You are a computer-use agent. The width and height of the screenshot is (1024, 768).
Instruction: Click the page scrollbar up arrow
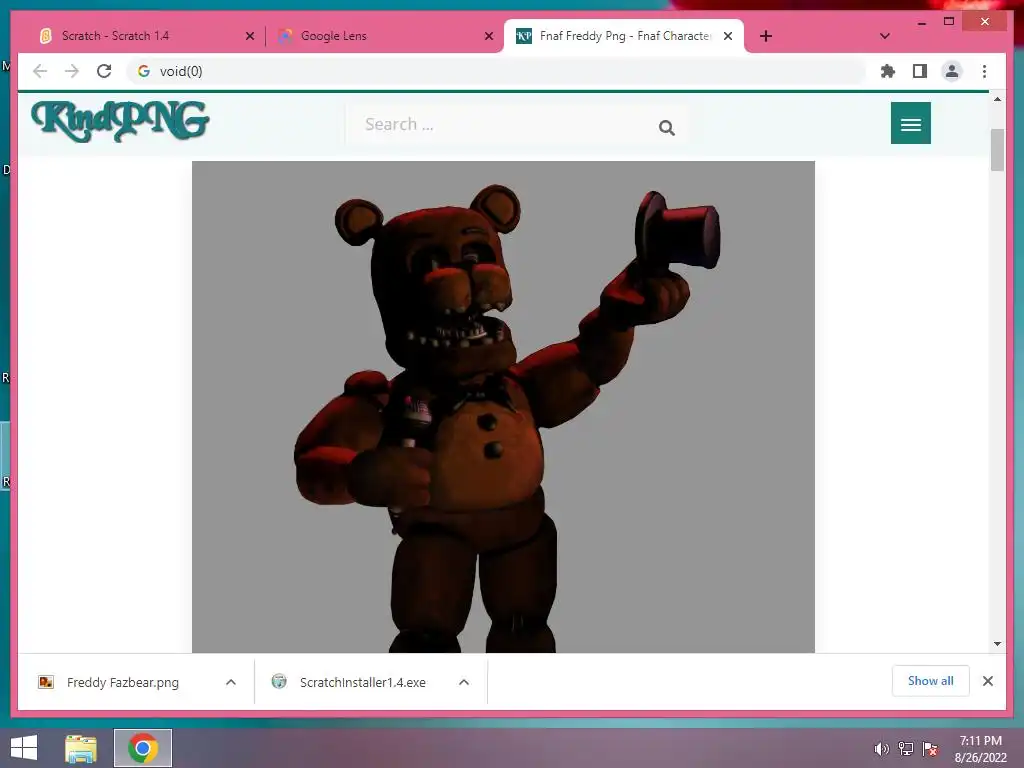point(997,99)
